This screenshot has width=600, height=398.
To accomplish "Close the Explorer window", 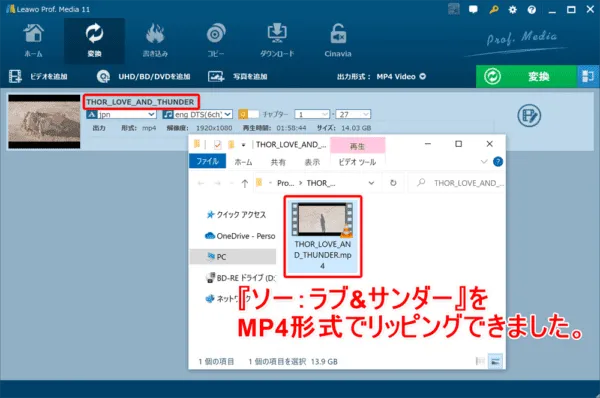I will 489,144.
